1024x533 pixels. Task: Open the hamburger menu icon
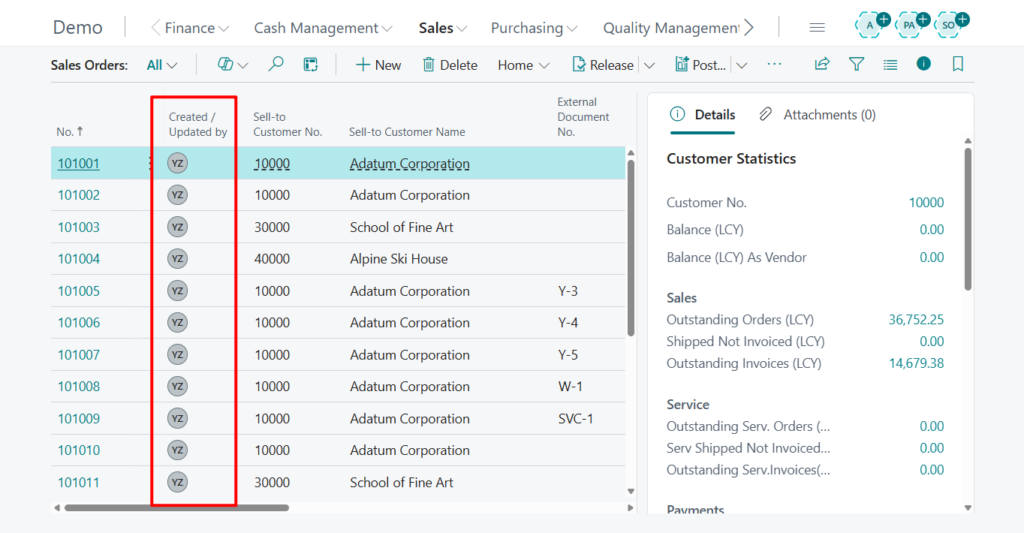click(x=817, y=28)
